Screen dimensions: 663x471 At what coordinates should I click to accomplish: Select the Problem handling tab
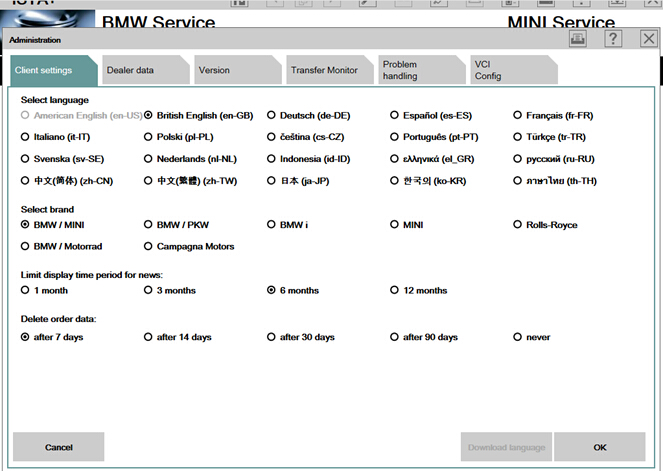click(422, 70)
